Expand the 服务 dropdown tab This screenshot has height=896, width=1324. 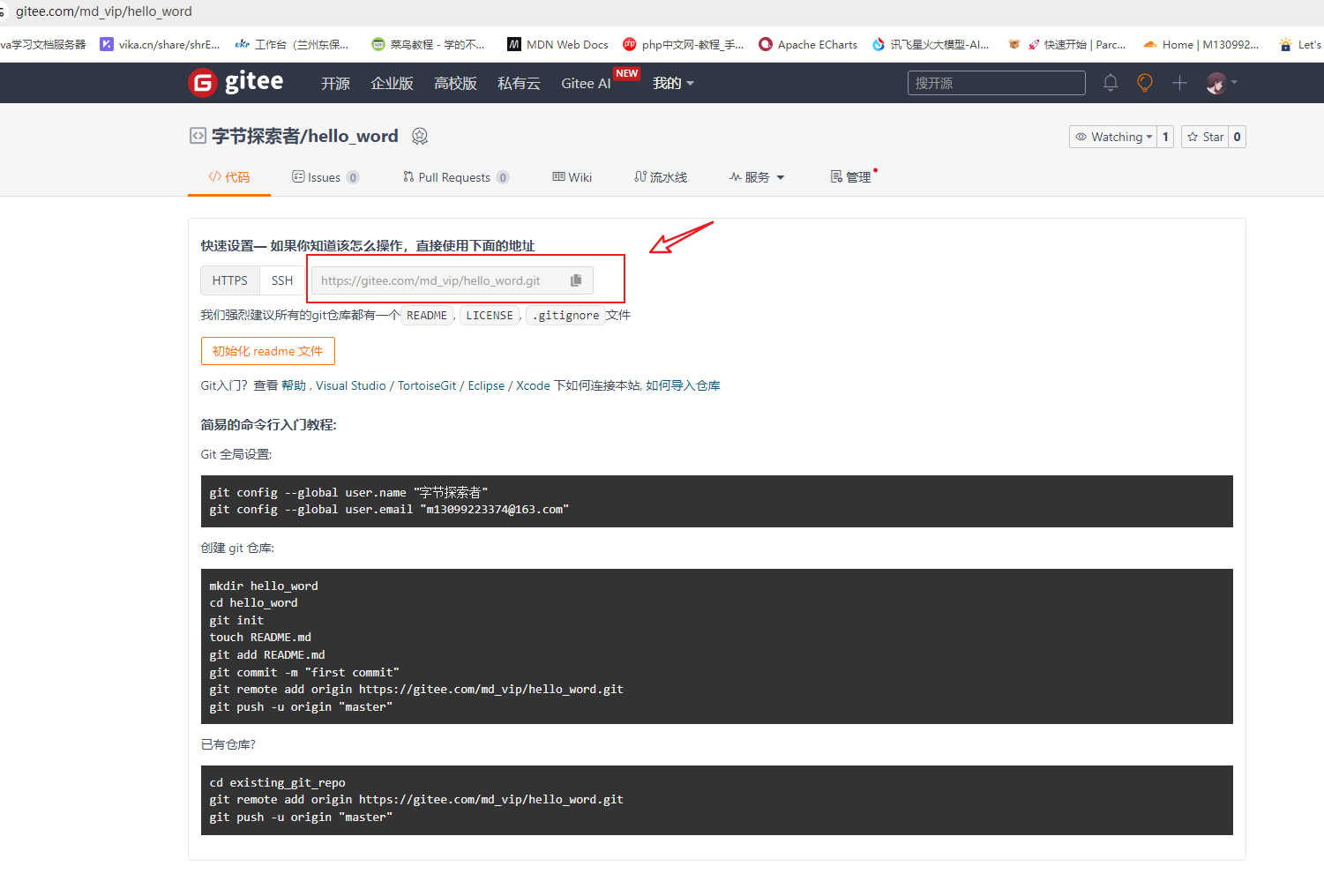coord(757,177)
